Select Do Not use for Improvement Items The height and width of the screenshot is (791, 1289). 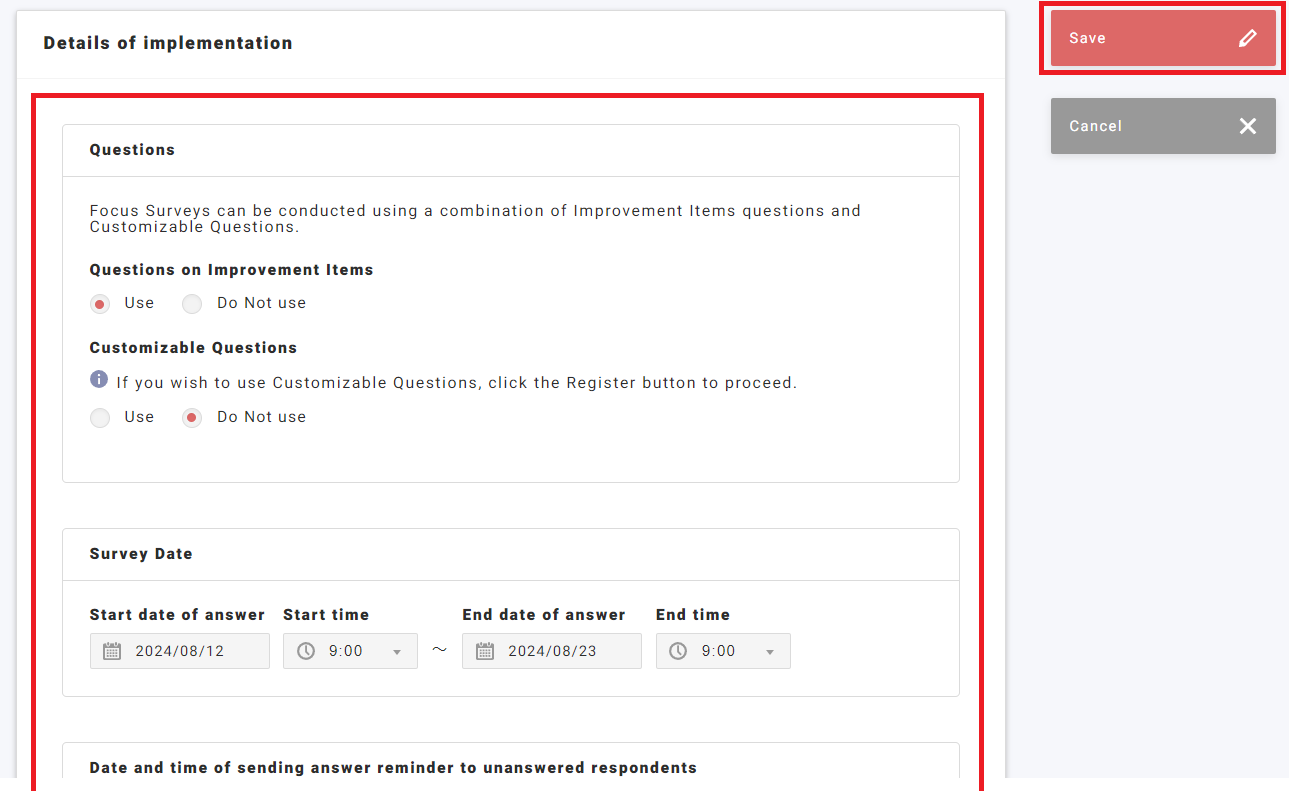[x=192, y=304]
